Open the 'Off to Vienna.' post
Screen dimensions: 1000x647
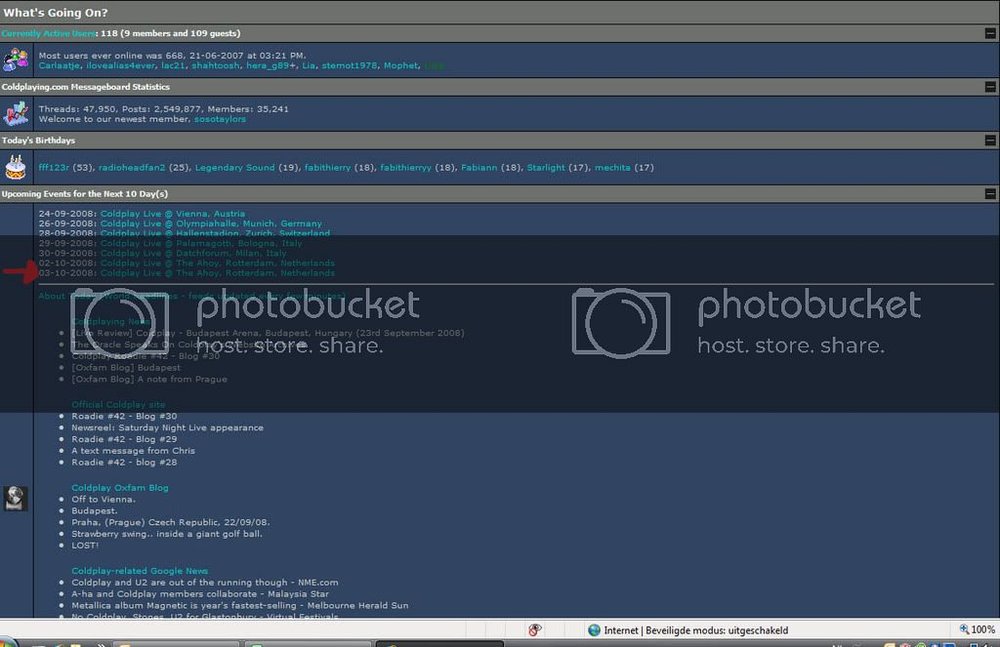tap(103, 499)
